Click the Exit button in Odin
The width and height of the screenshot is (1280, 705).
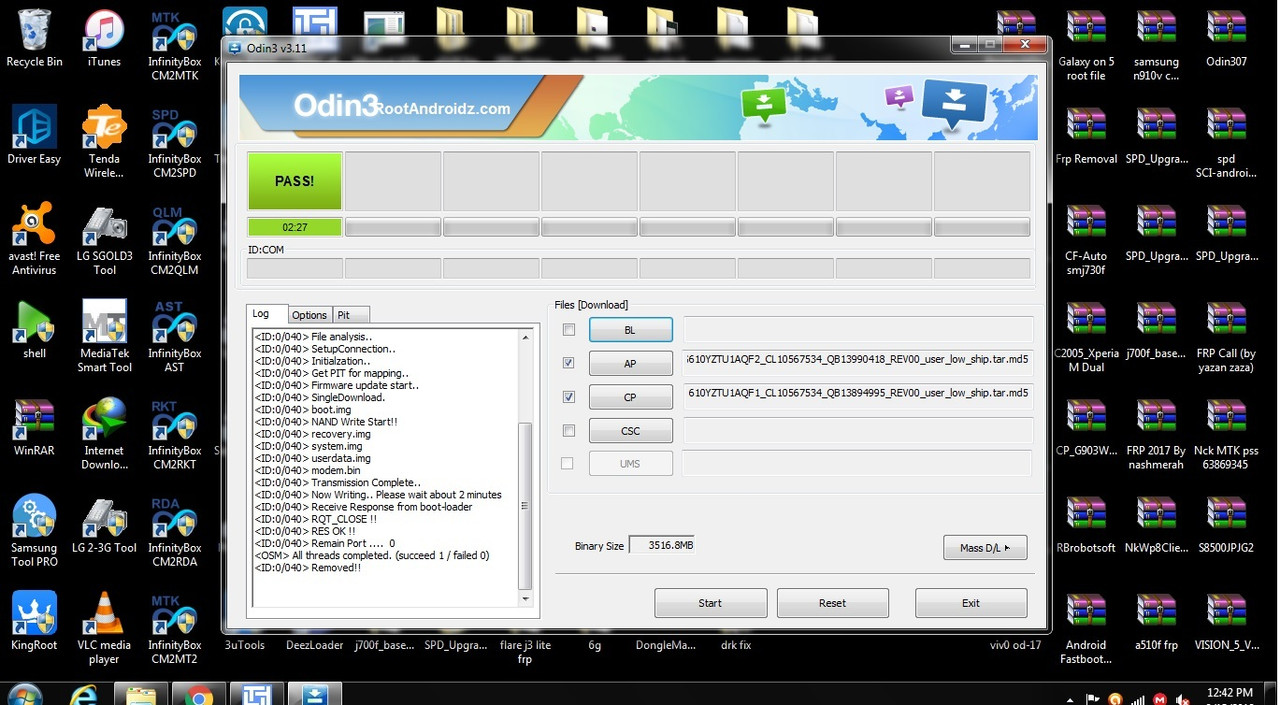(971, 603)
